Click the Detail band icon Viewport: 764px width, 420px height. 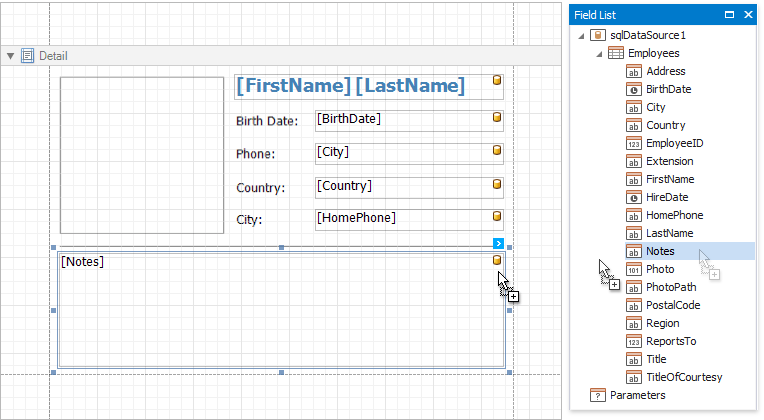click(x=28, y=56)
